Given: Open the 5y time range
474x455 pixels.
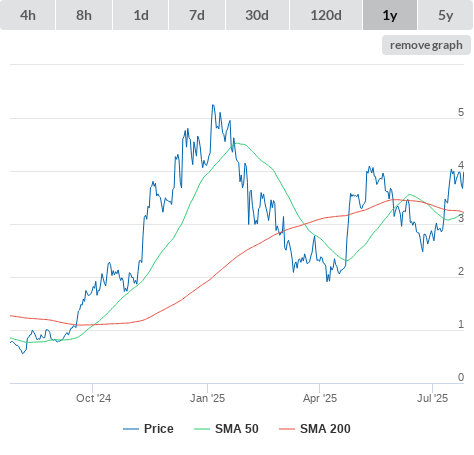Looking at the screenshot, I should coord(446,15).
